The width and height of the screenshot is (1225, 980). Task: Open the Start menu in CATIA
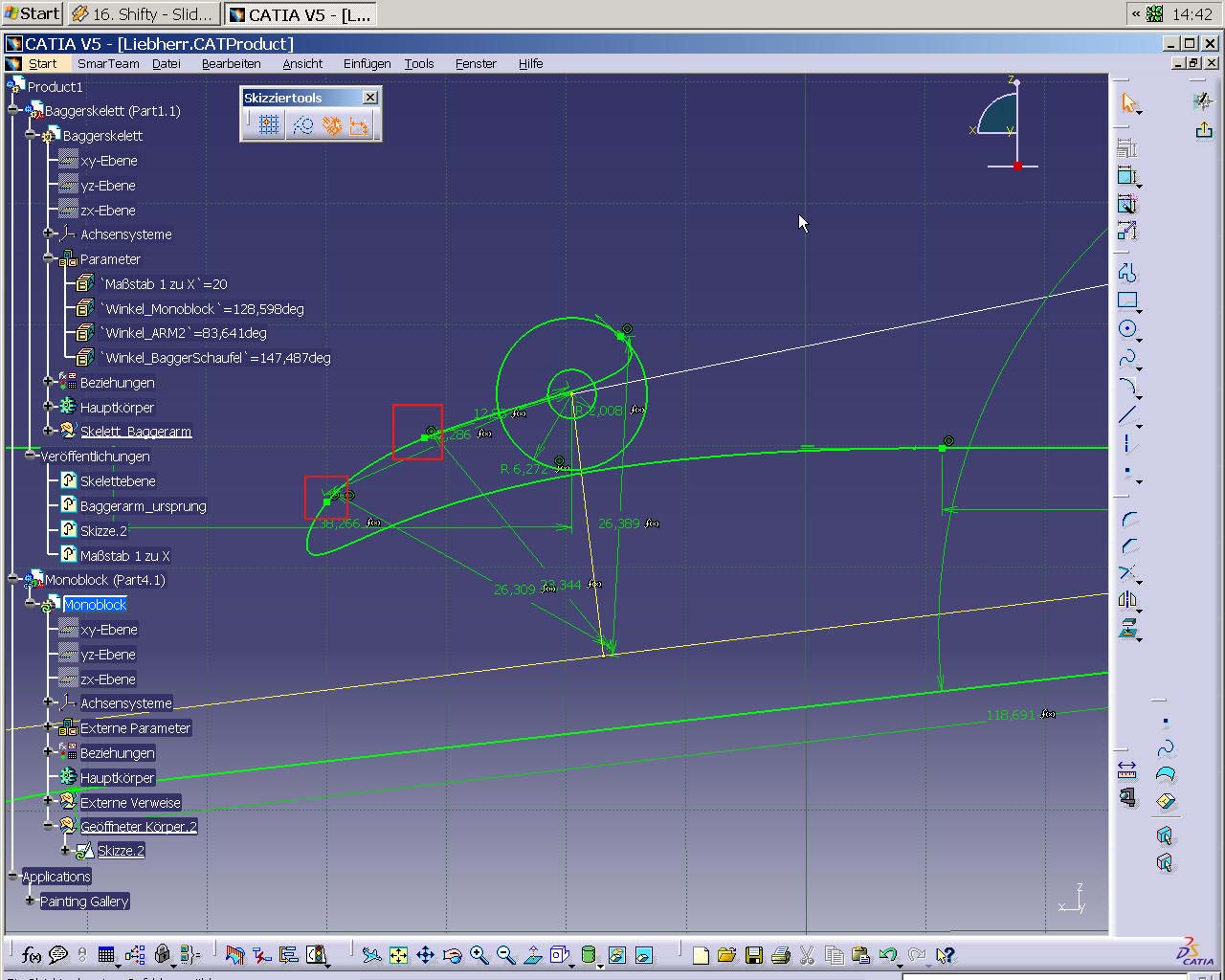pos(42,63)
